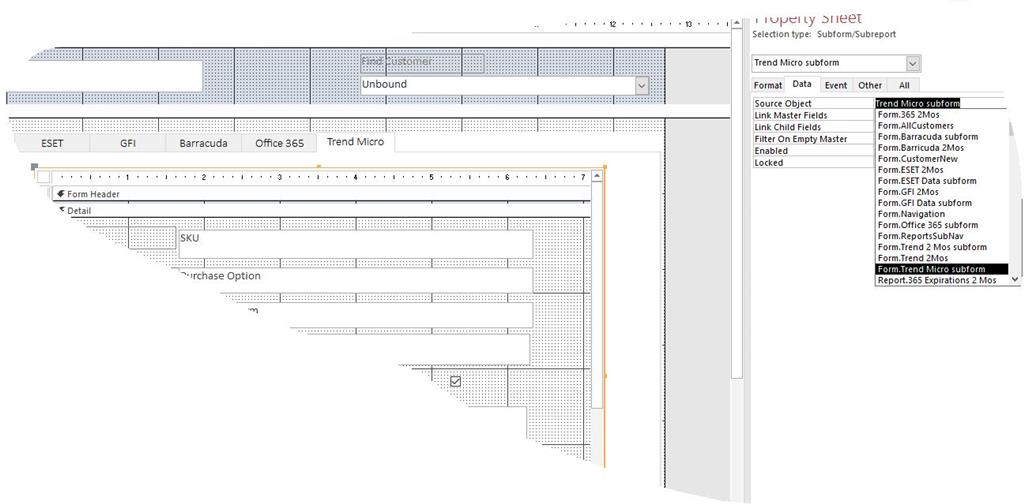The width and height of the screenshot is (1024, 504).
Task: Open the All tab in Property Sheet
Action: (x=904, y=86)
